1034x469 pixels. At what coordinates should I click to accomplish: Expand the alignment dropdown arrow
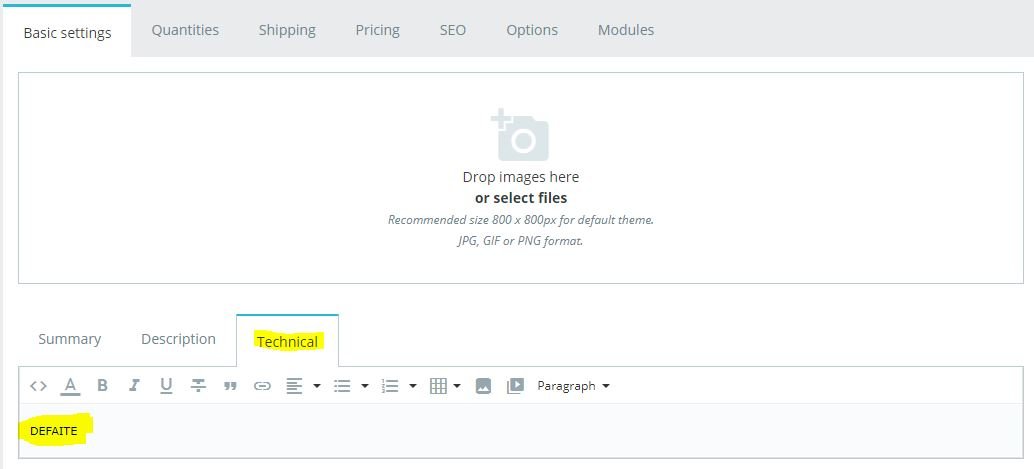pyautogui.click(x=317, y=386)
